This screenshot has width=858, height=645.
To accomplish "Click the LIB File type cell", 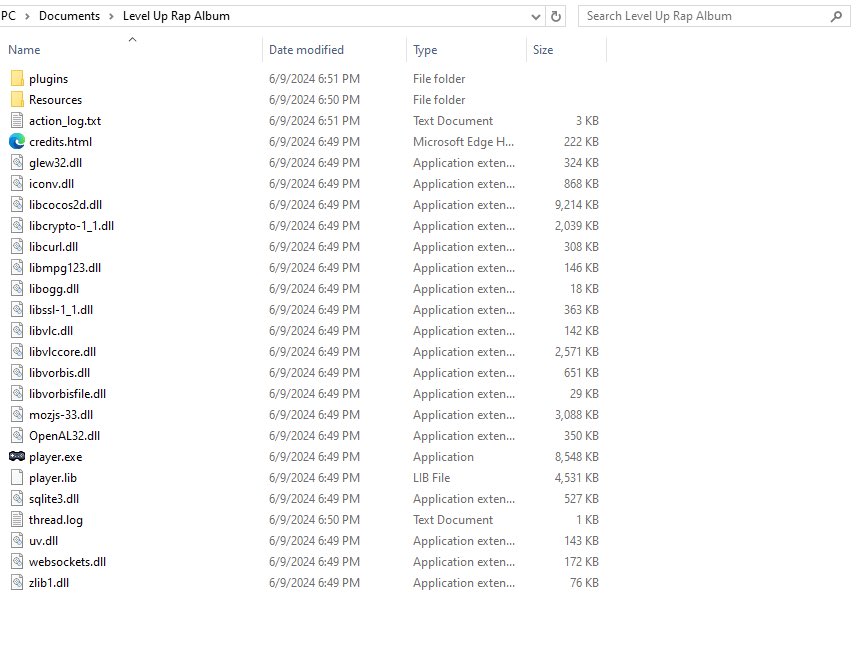I will pyautogui.click(x=431, y=478).
